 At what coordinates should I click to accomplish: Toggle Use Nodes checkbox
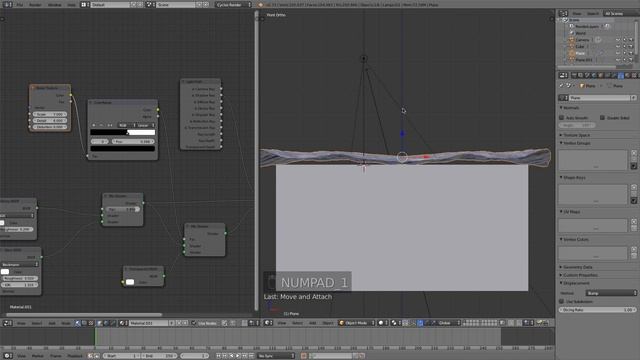coord(194,323)
